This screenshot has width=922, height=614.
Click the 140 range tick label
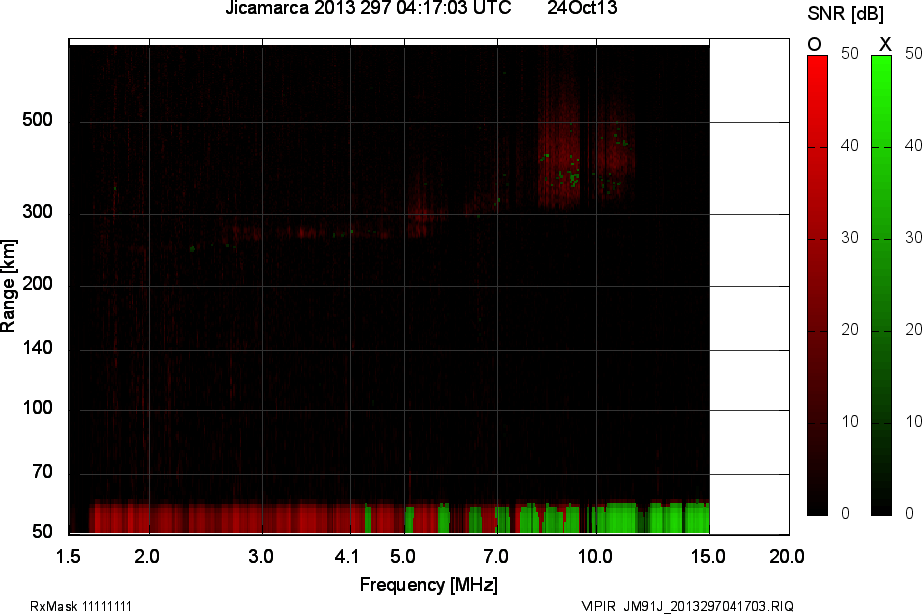[x=38, y=349]
